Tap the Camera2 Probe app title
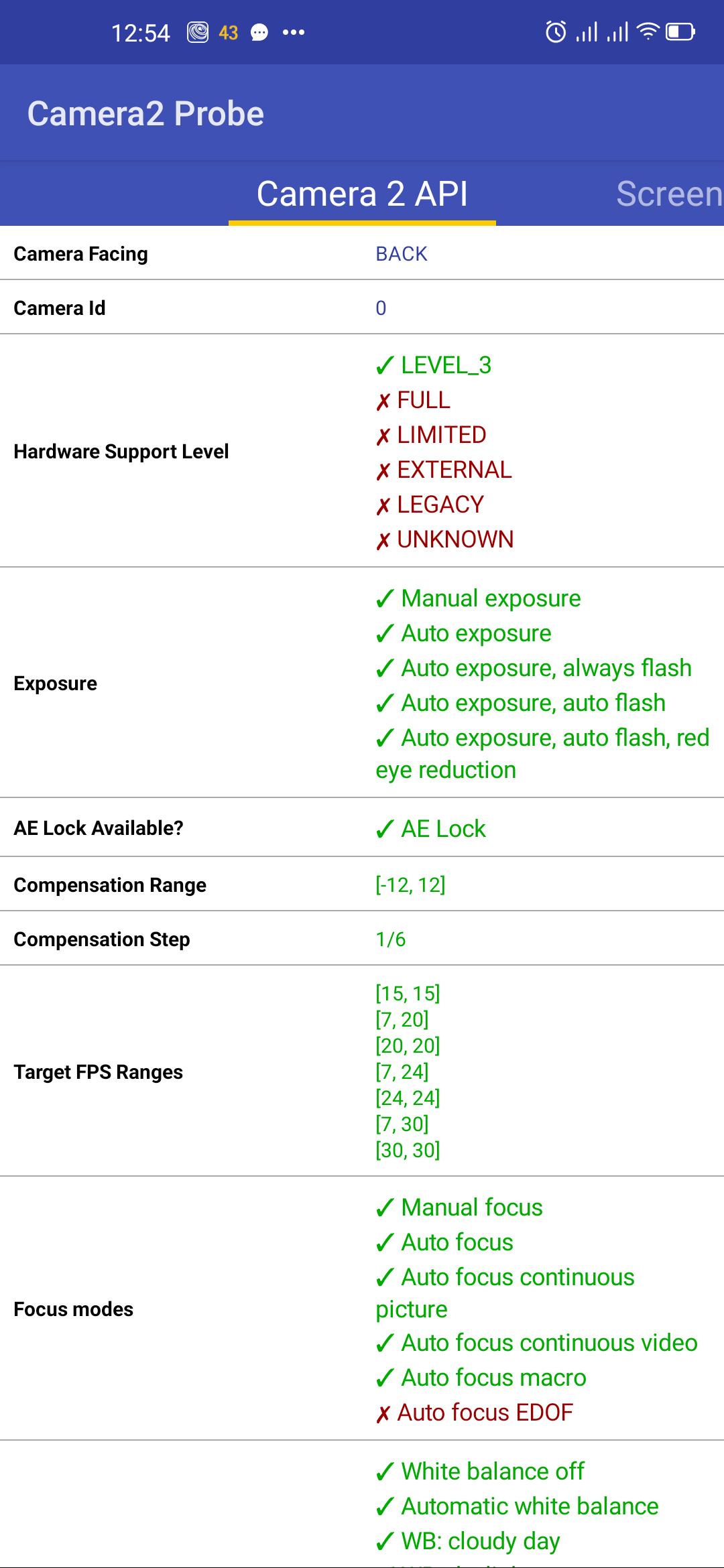This screenshot has width=724, height=1568. [x=145, y=113]
